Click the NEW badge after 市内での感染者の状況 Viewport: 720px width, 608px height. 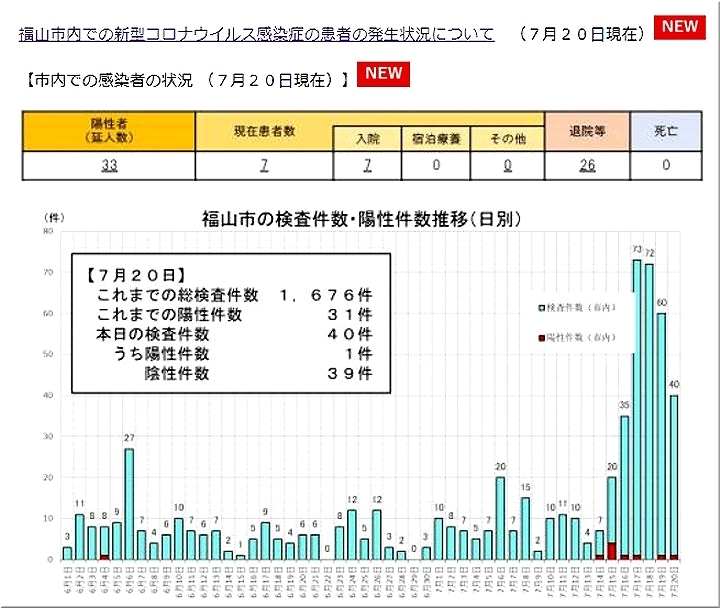pyautogui.click(x=384, y=73)
